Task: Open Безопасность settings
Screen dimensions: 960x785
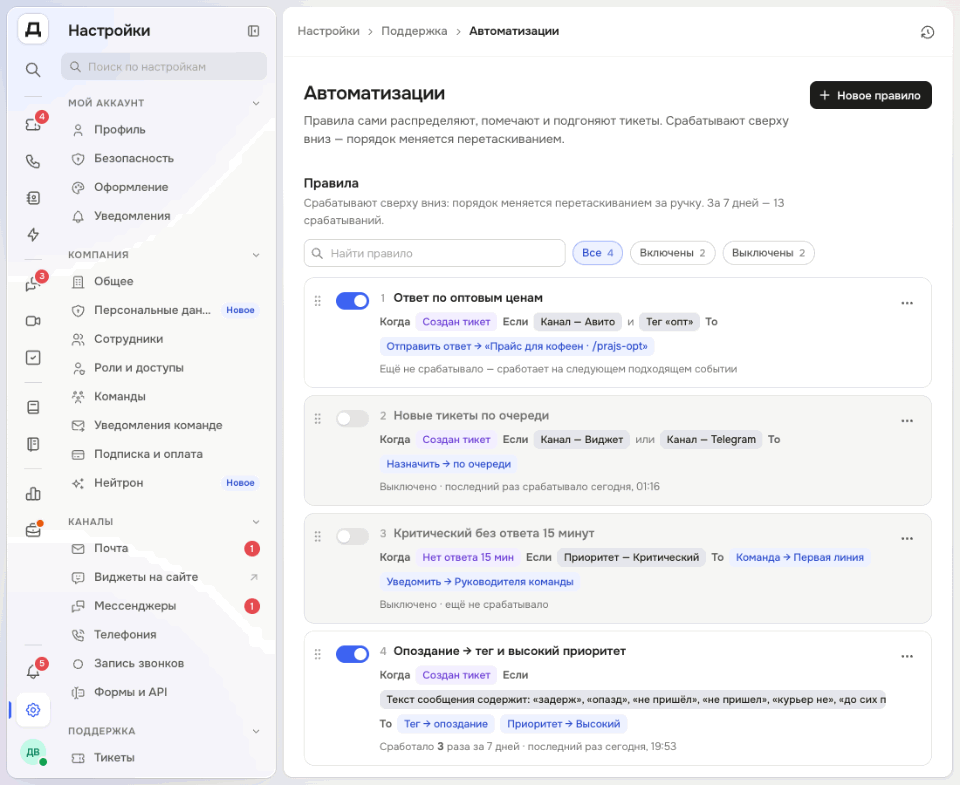Action: pos(164,159)
